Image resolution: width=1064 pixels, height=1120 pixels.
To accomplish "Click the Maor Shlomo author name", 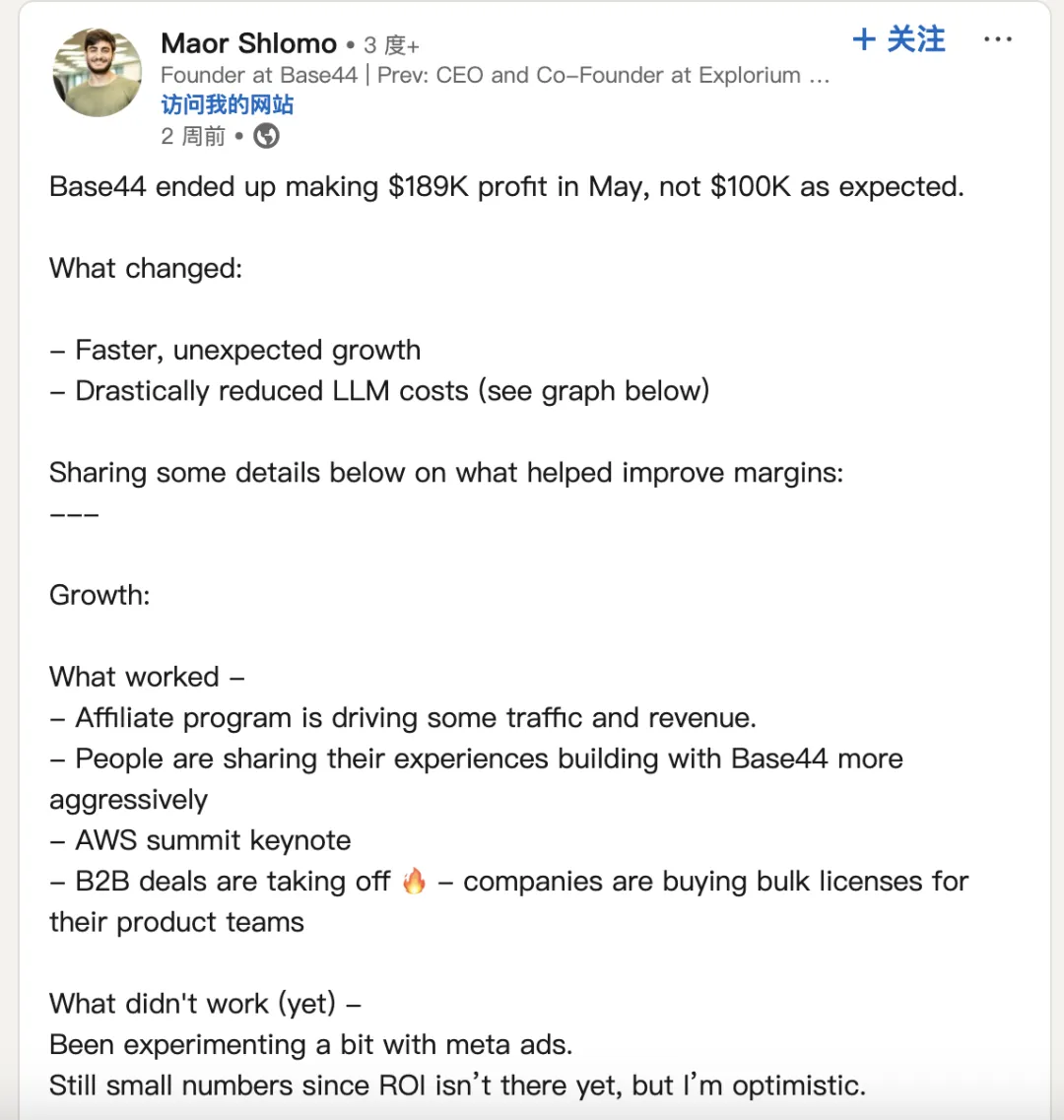I will point(248,43).
